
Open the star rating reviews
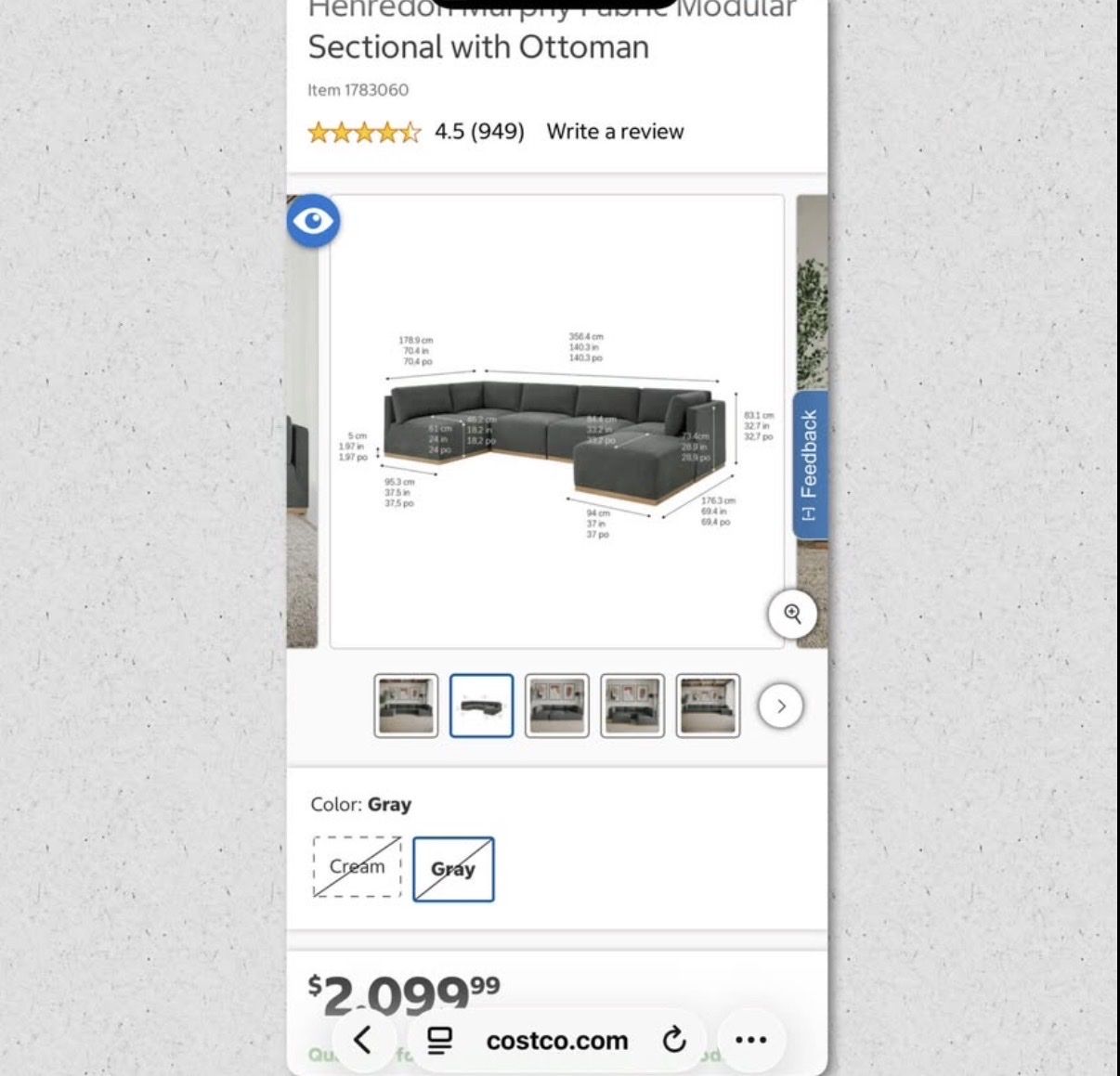364,132
